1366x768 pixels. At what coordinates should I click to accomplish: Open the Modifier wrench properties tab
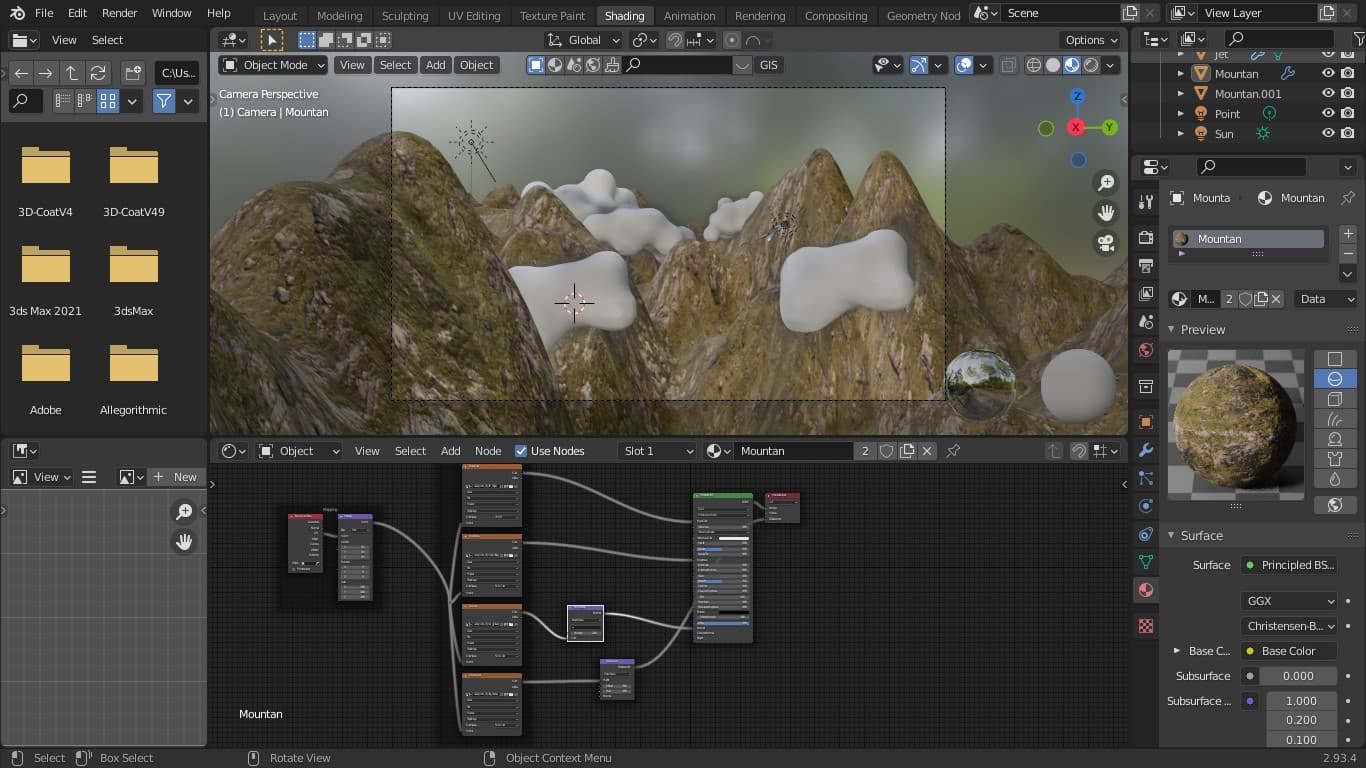coord(1146,450)
